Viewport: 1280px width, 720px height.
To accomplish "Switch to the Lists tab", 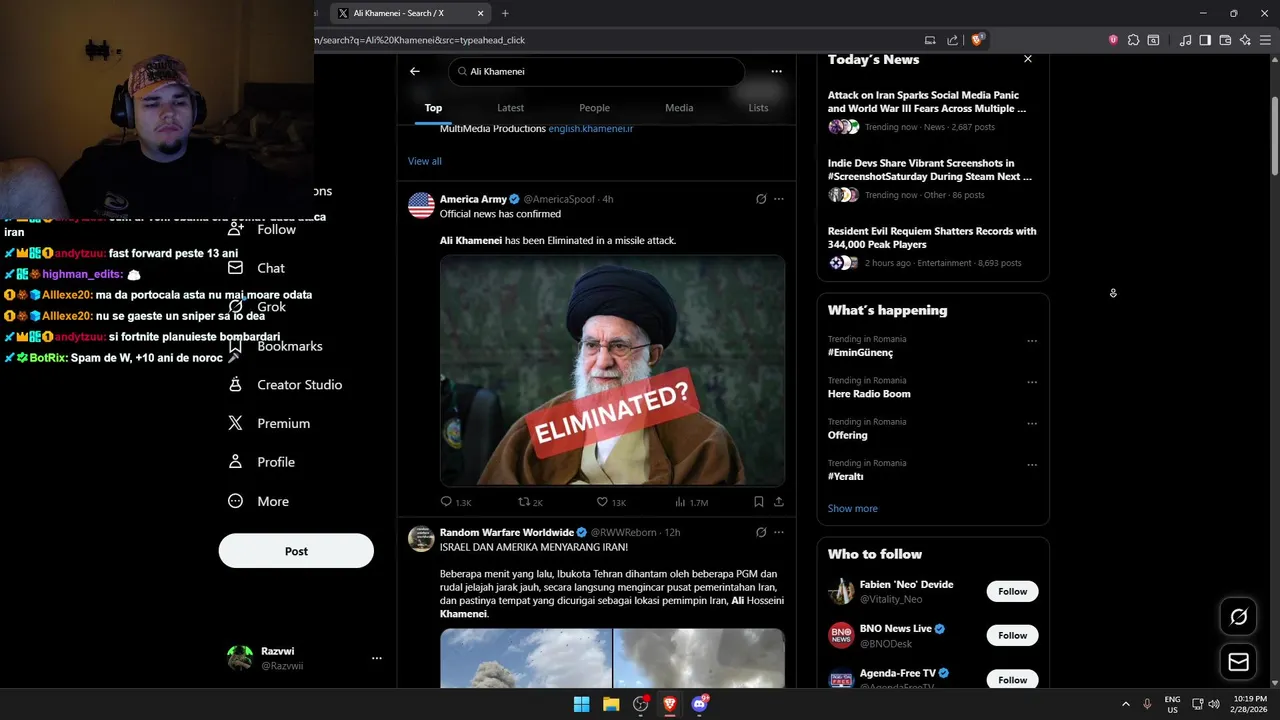I will point(758,108).
